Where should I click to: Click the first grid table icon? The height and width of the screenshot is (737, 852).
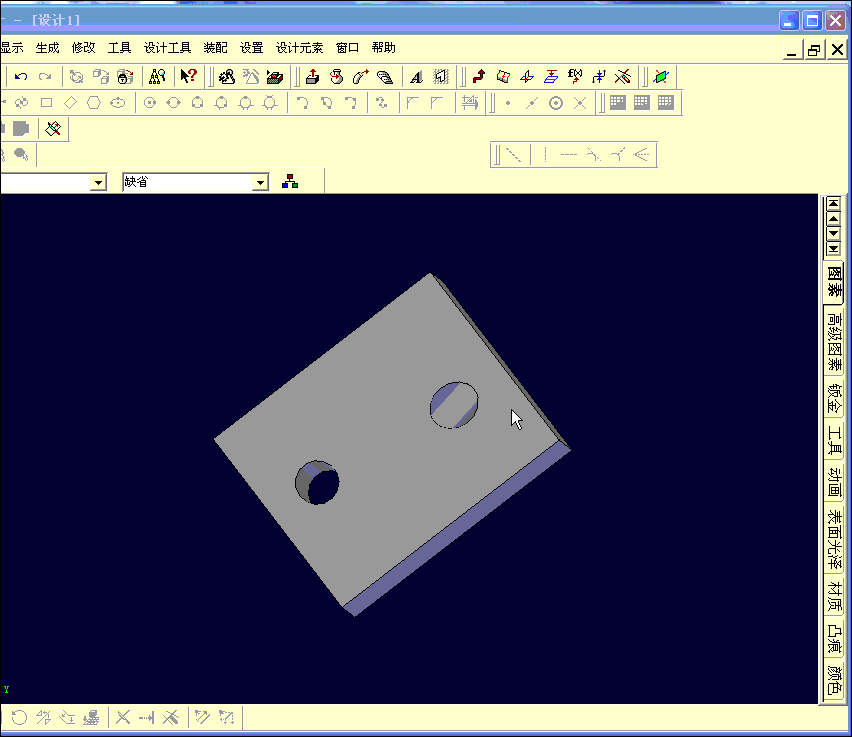click(618, 103)
